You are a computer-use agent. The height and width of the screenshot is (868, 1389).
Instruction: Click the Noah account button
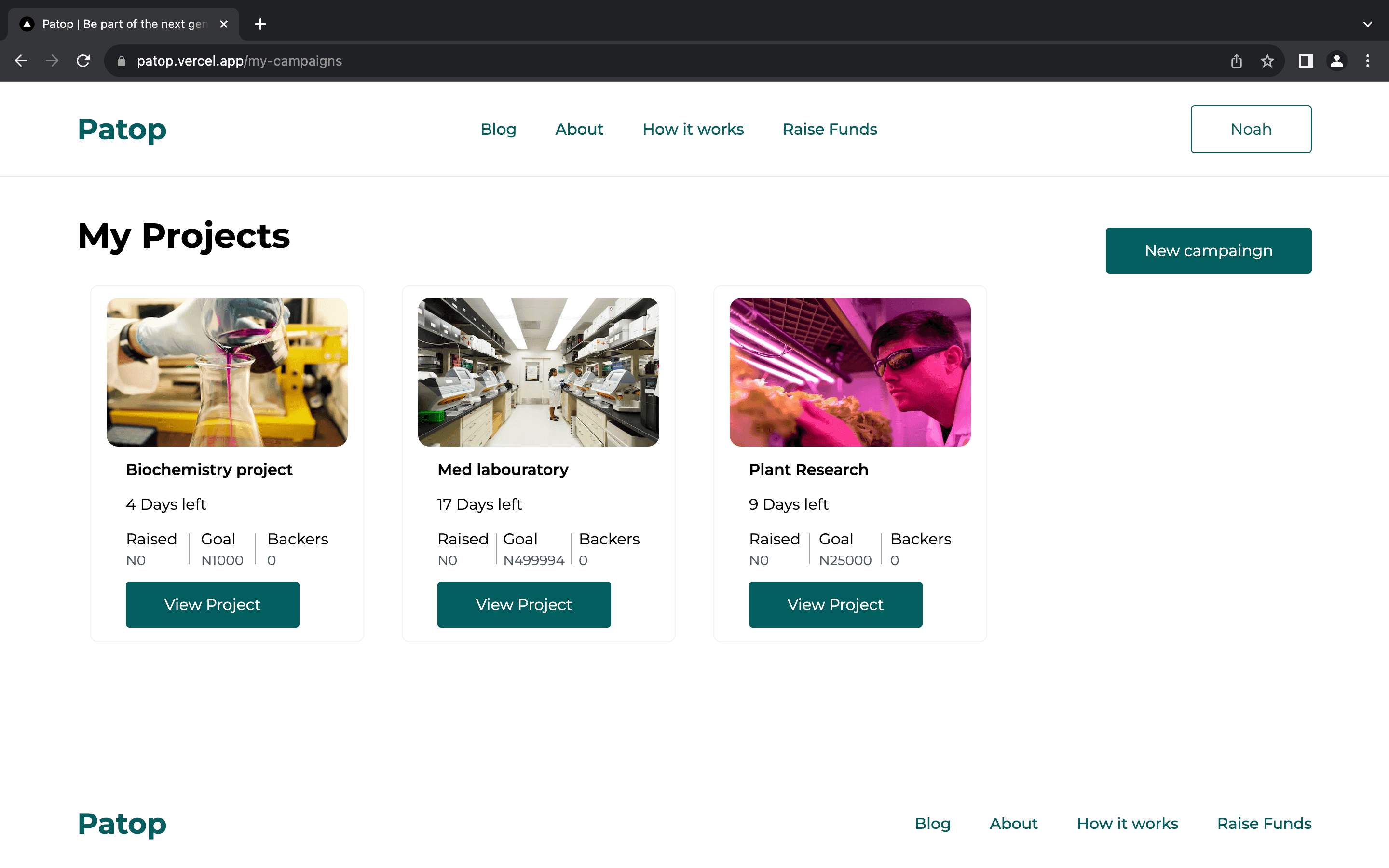tap(1251, 129)
